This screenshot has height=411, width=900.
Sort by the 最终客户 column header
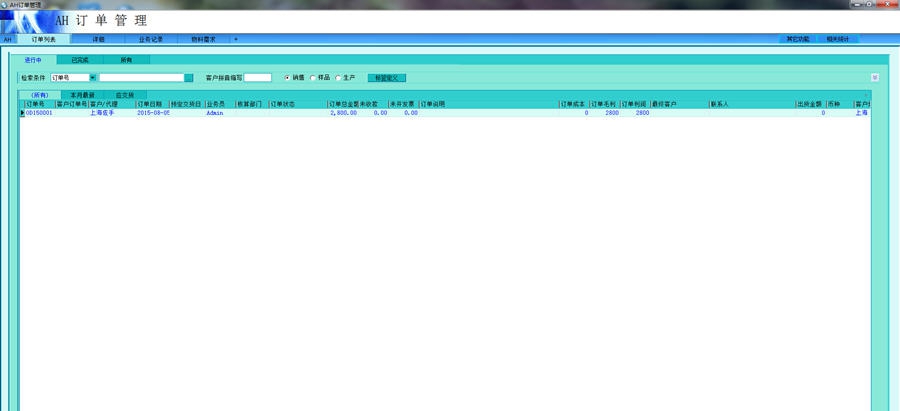680,104
